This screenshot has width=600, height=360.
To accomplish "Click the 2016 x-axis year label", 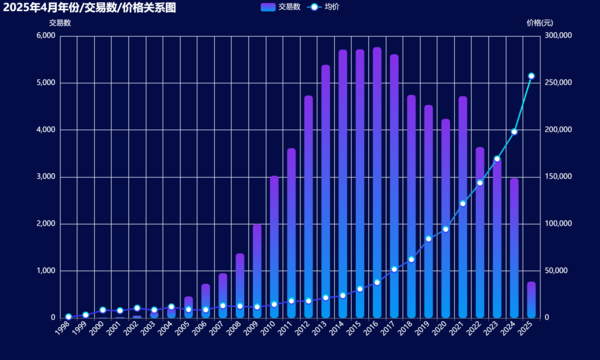I will click(370, 329).
